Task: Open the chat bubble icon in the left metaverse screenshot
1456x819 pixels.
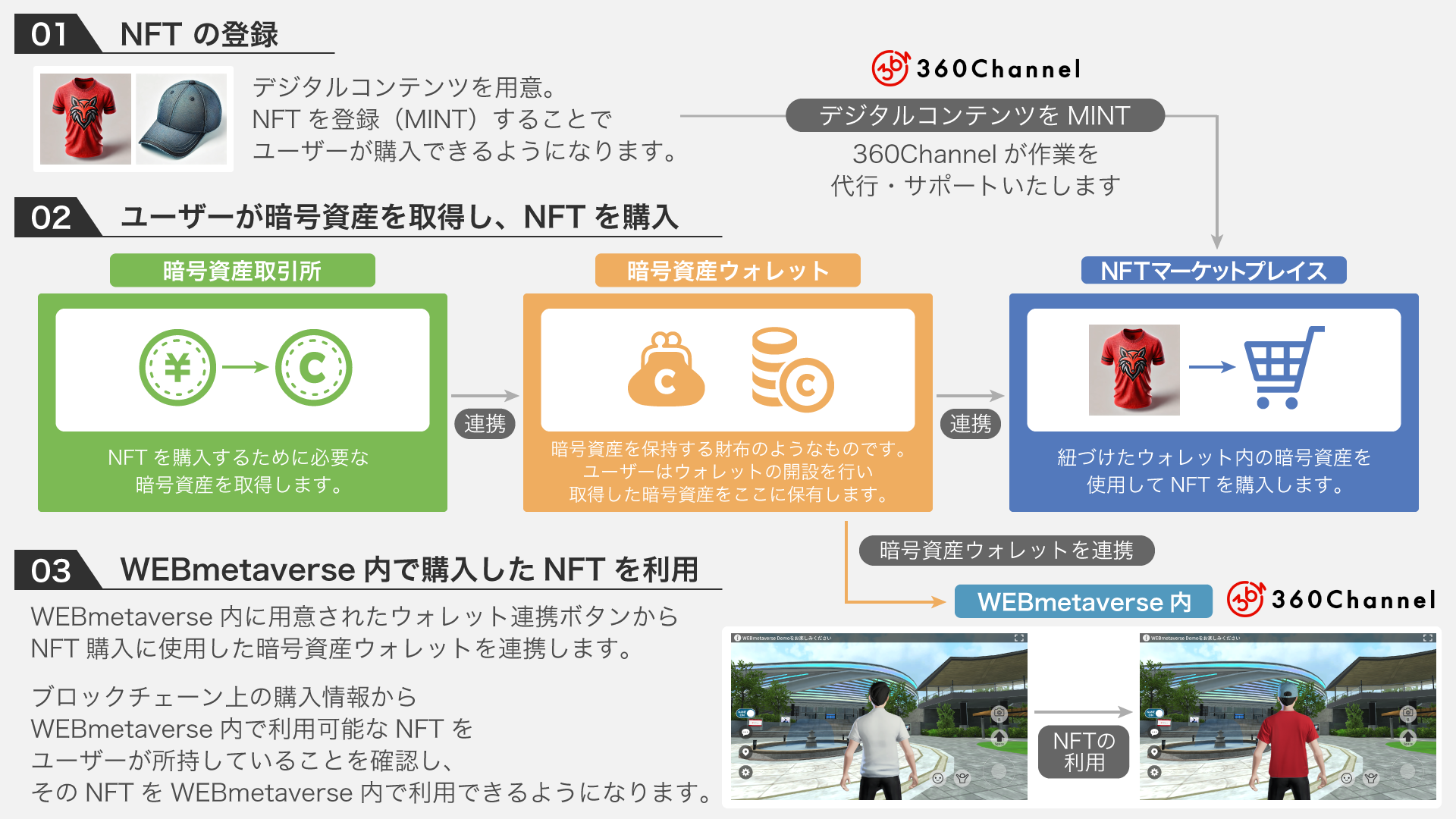Action: (x=745, y=733)
